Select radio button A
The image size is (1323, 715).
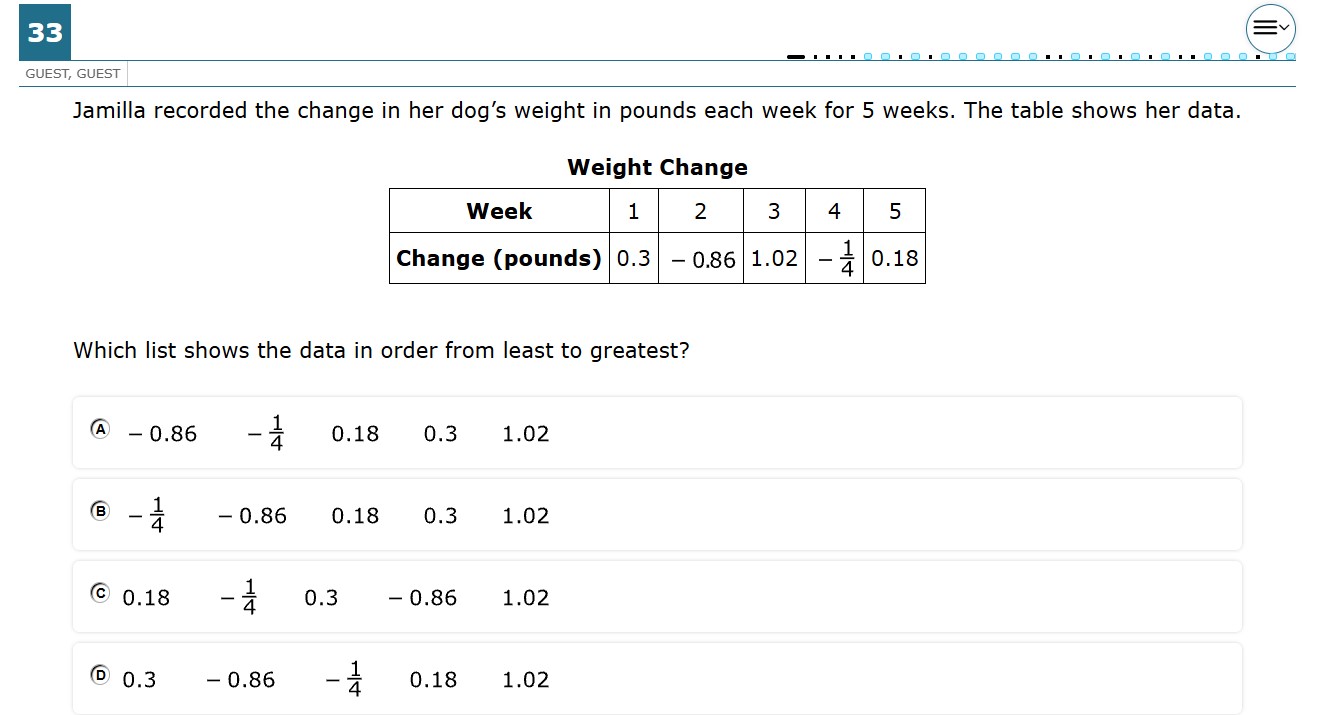click(99, 428)
